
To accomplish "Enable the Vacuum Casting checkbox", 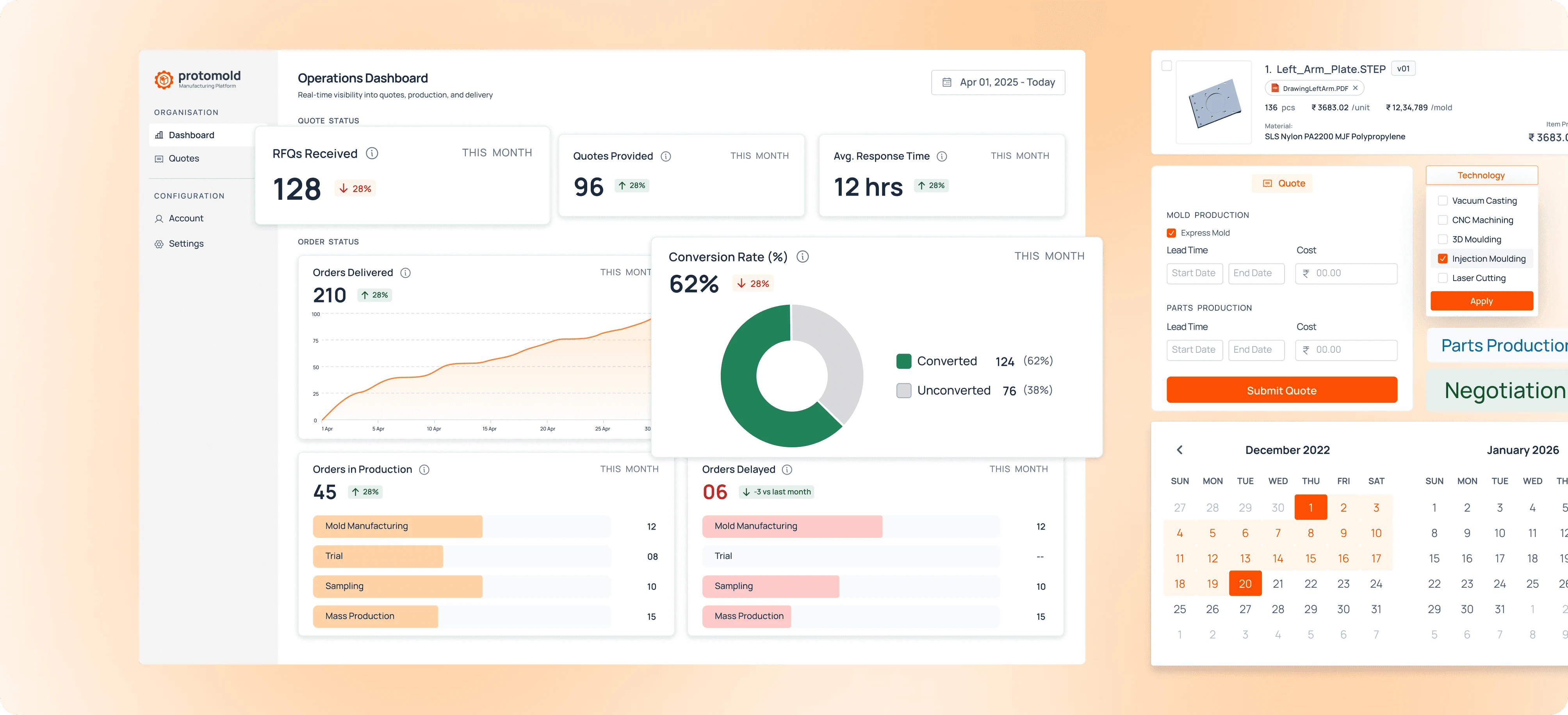I will [x=1442, y=201].
